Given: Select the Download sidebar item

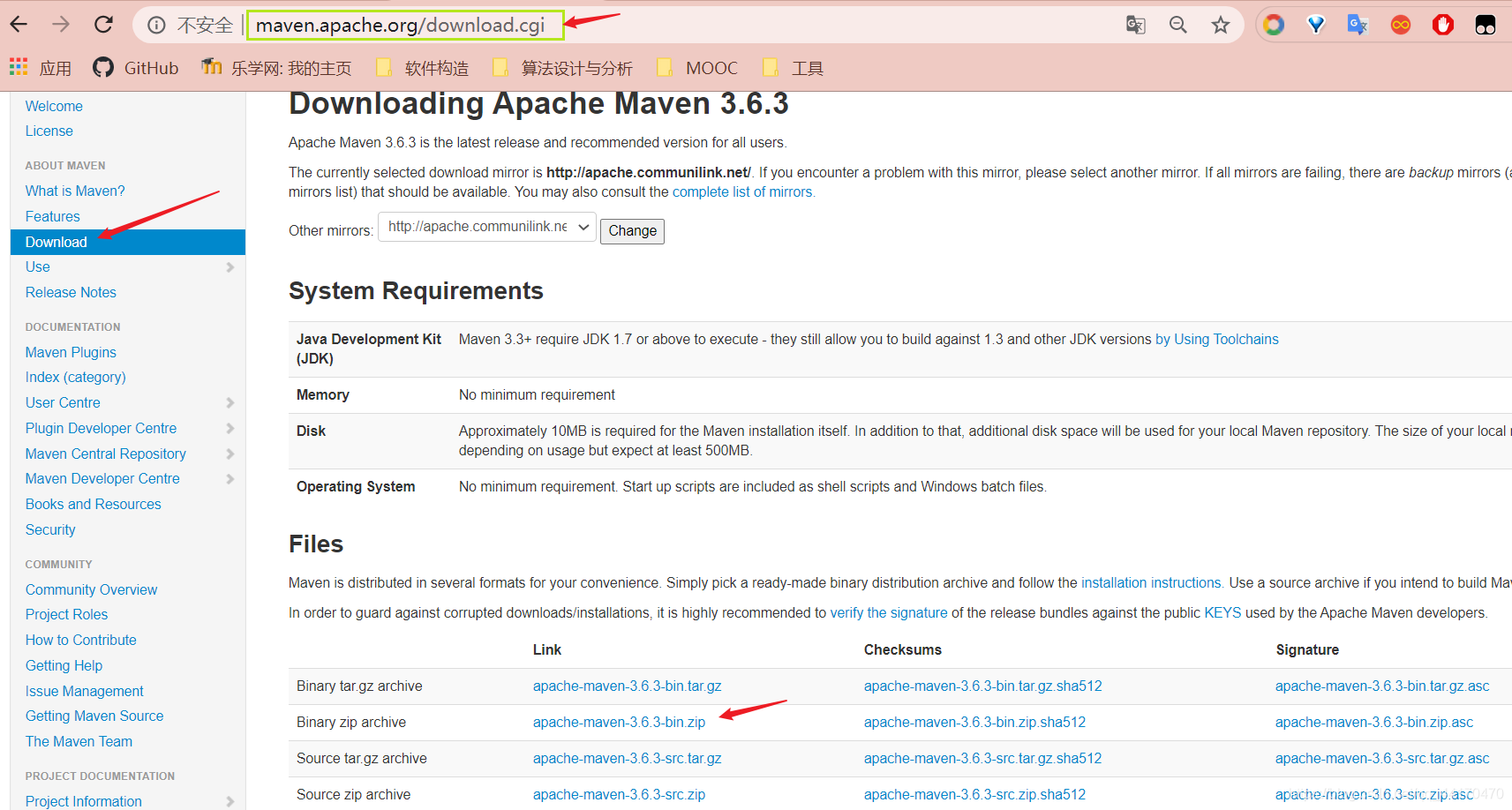Looking at the screenshot, I should 128,242.
